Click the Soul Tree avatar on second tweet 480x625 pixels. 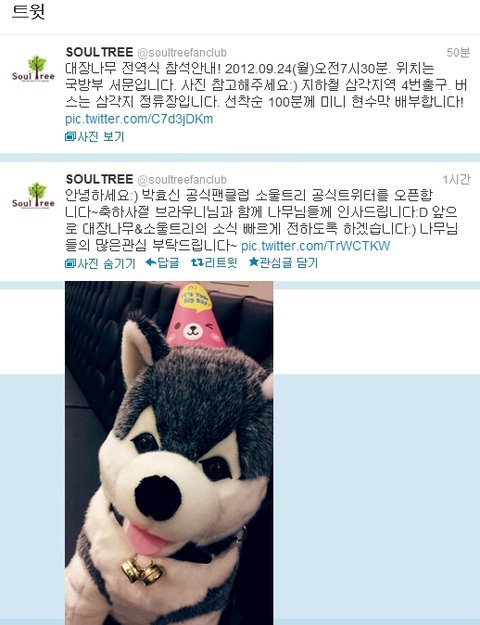pos(33,196)
